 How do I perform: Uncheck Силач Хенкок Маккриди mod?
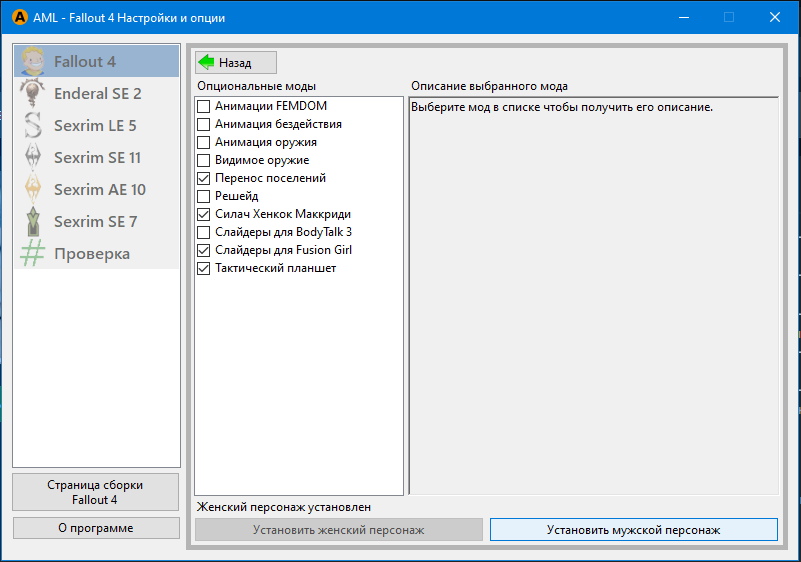pos(204,214)
